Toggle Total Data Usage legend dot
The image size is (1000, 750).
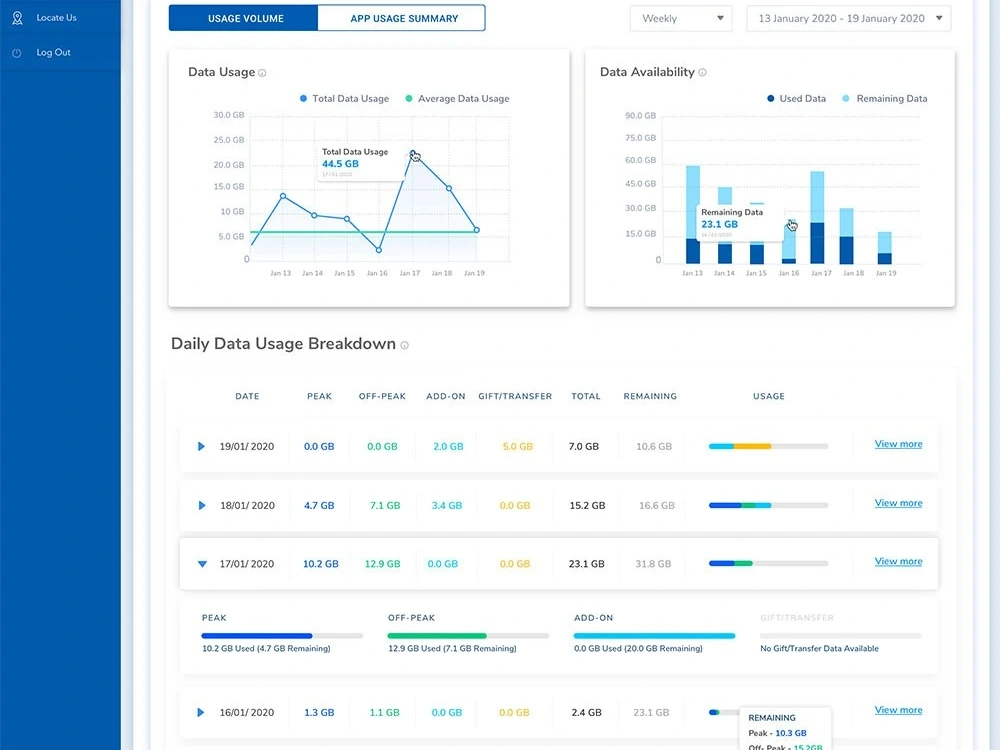[303, 98]
